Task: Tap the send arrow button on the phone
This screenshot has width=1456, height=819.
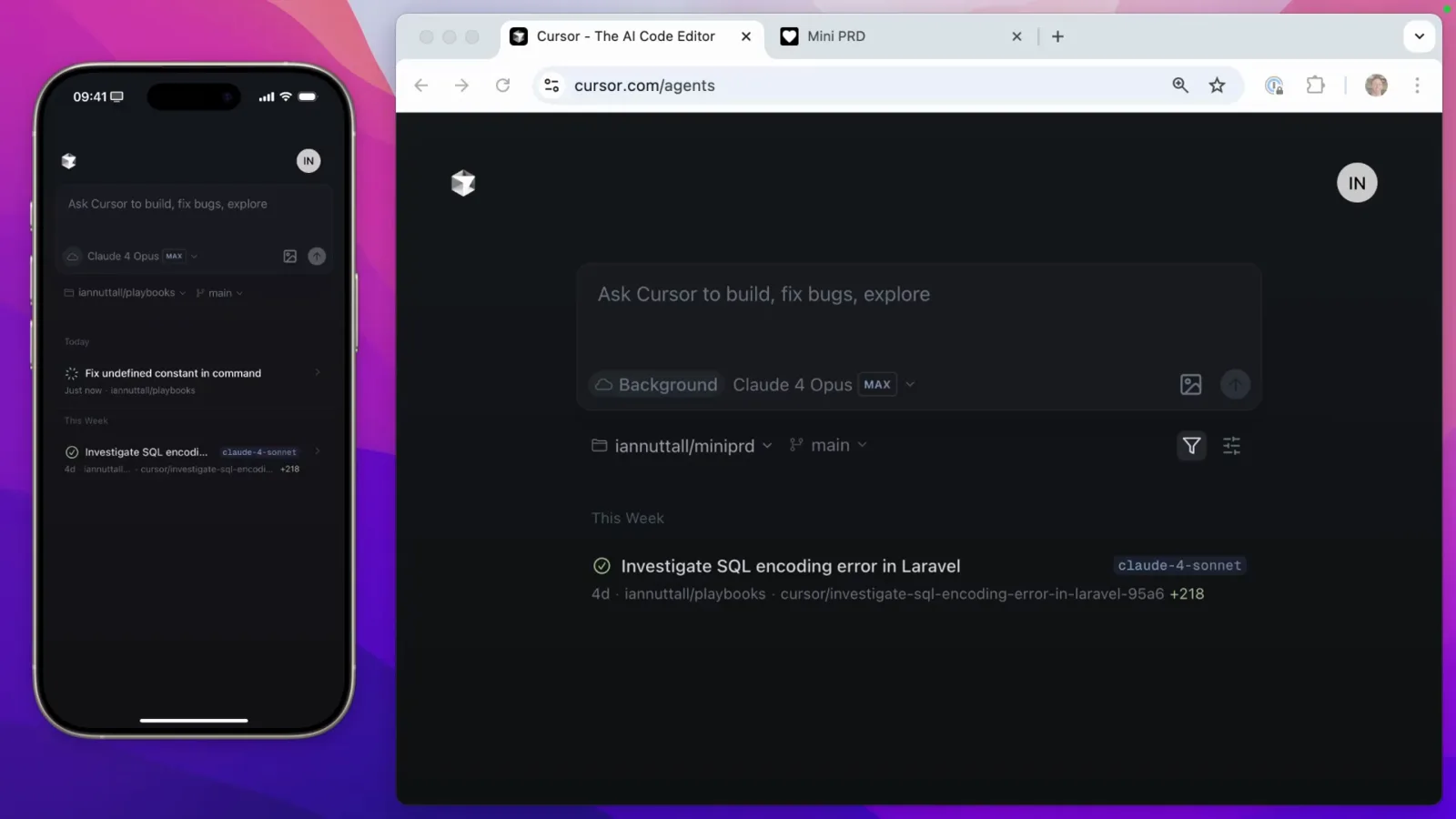Action: pyautogui.click(x=317, y=257)
